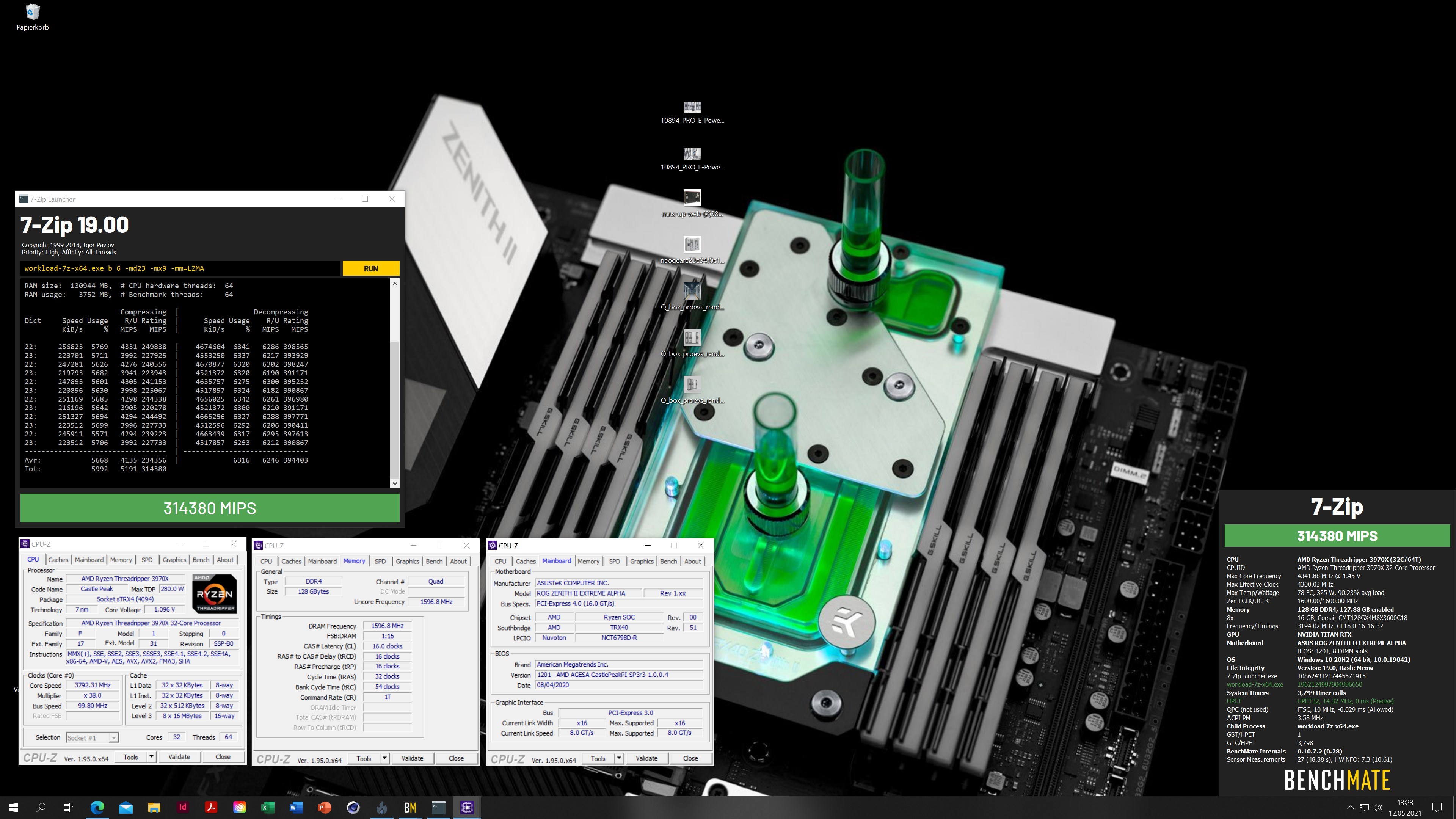The height and width of the screenshot is (819, 1456).
Task: Click green 314380 MIPS result bar in launcher
Action: coord(210,508)
